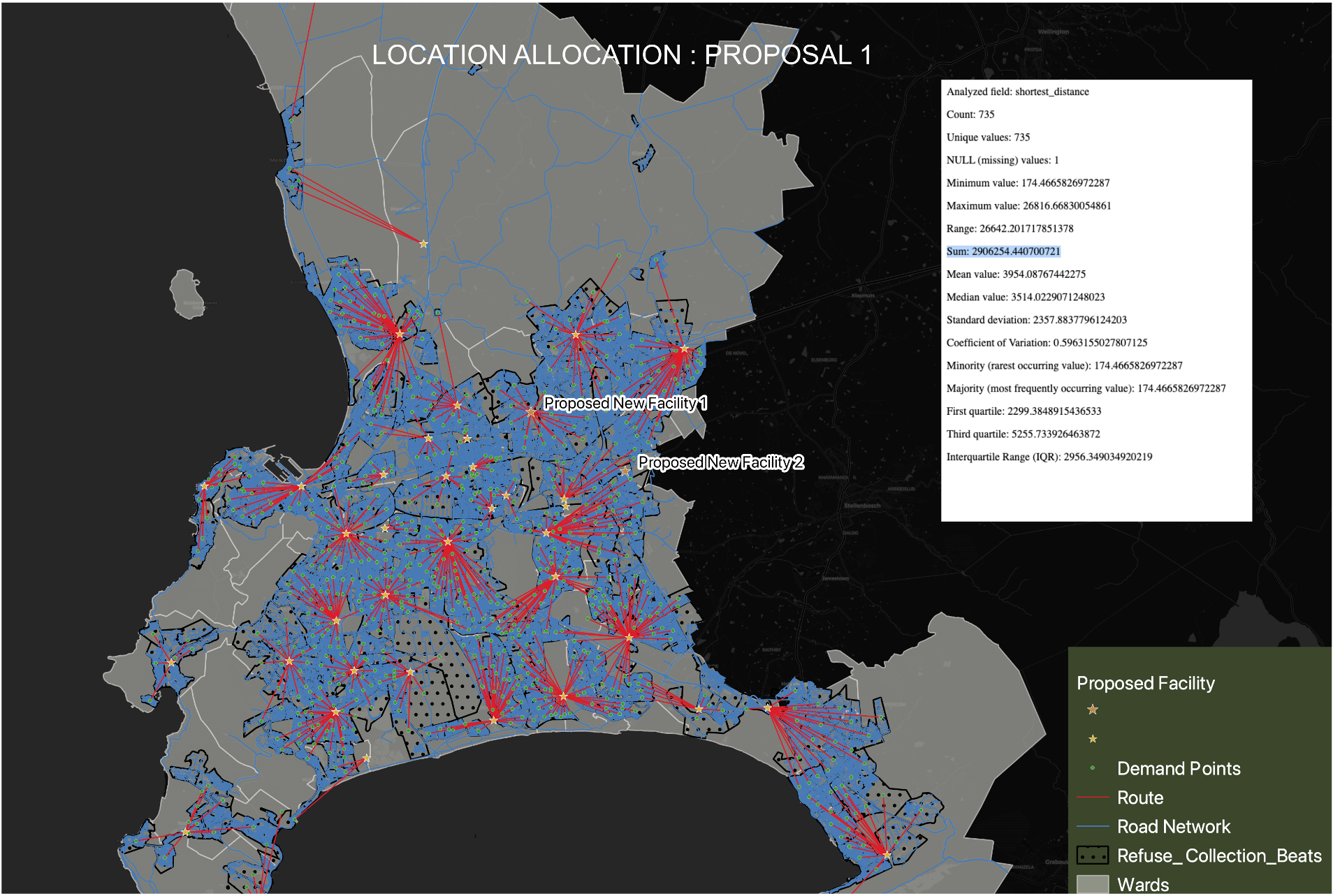Click the Standard deviation statistic line

[x=1036, y=320]
